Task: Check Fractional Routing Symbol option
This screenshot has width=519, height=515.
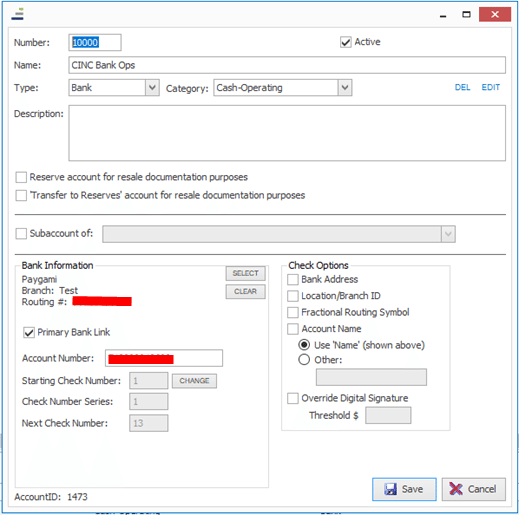Action: 293,312
